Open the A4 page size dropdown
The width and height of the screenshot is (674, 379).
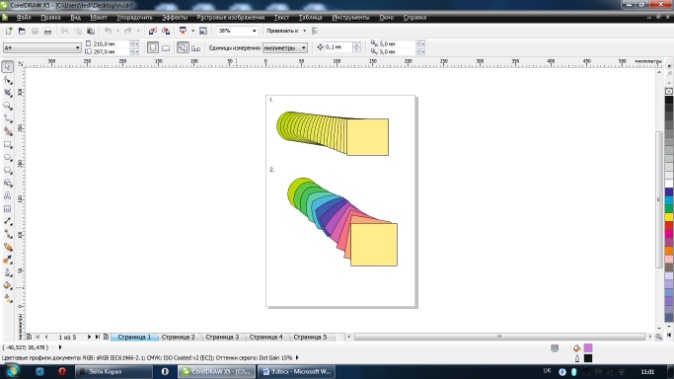[42, 48]
